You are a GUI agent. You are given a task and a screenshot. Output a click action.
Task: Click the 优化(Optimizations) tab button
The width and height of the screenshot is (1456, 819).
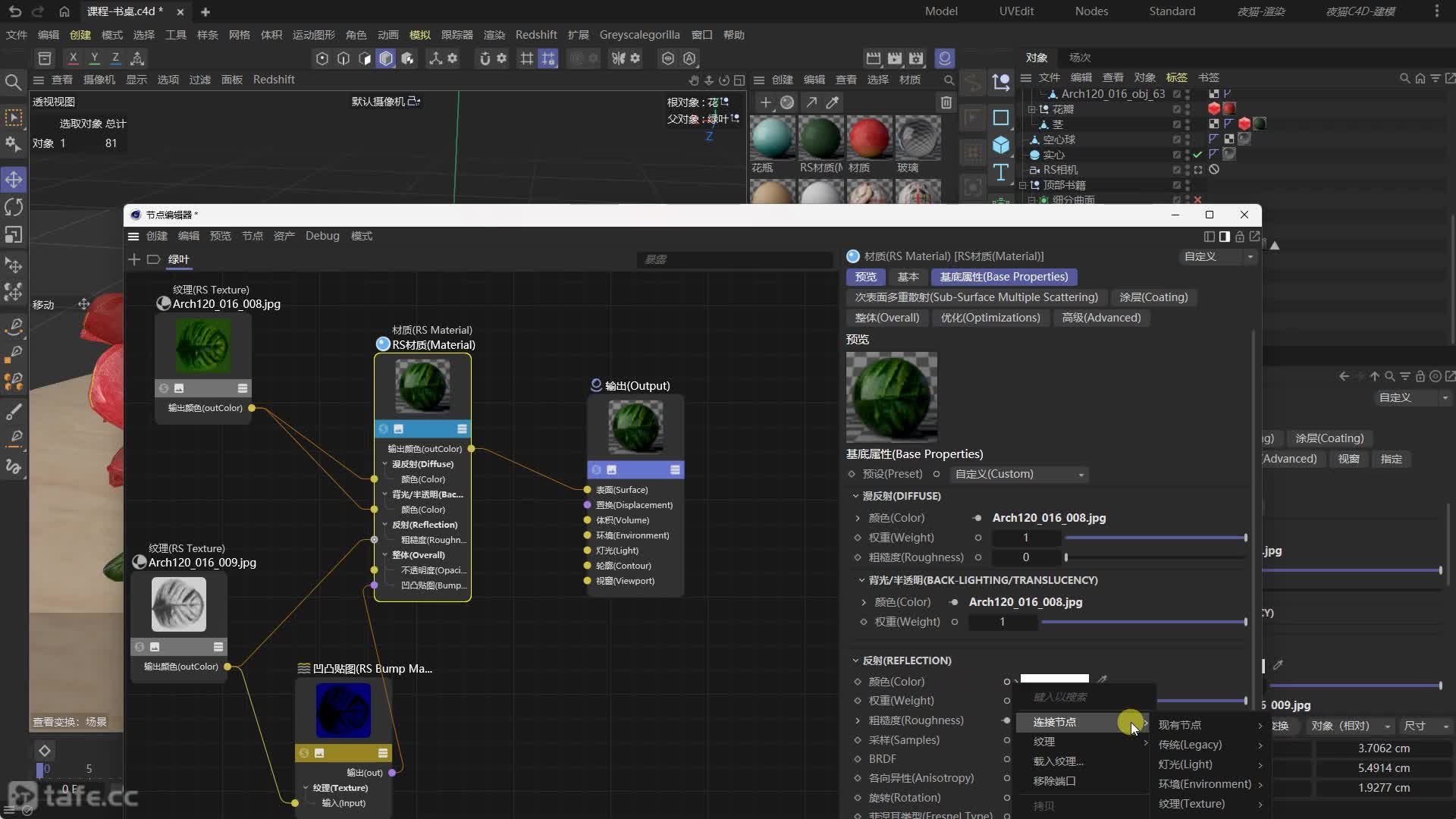pos(990,318)
